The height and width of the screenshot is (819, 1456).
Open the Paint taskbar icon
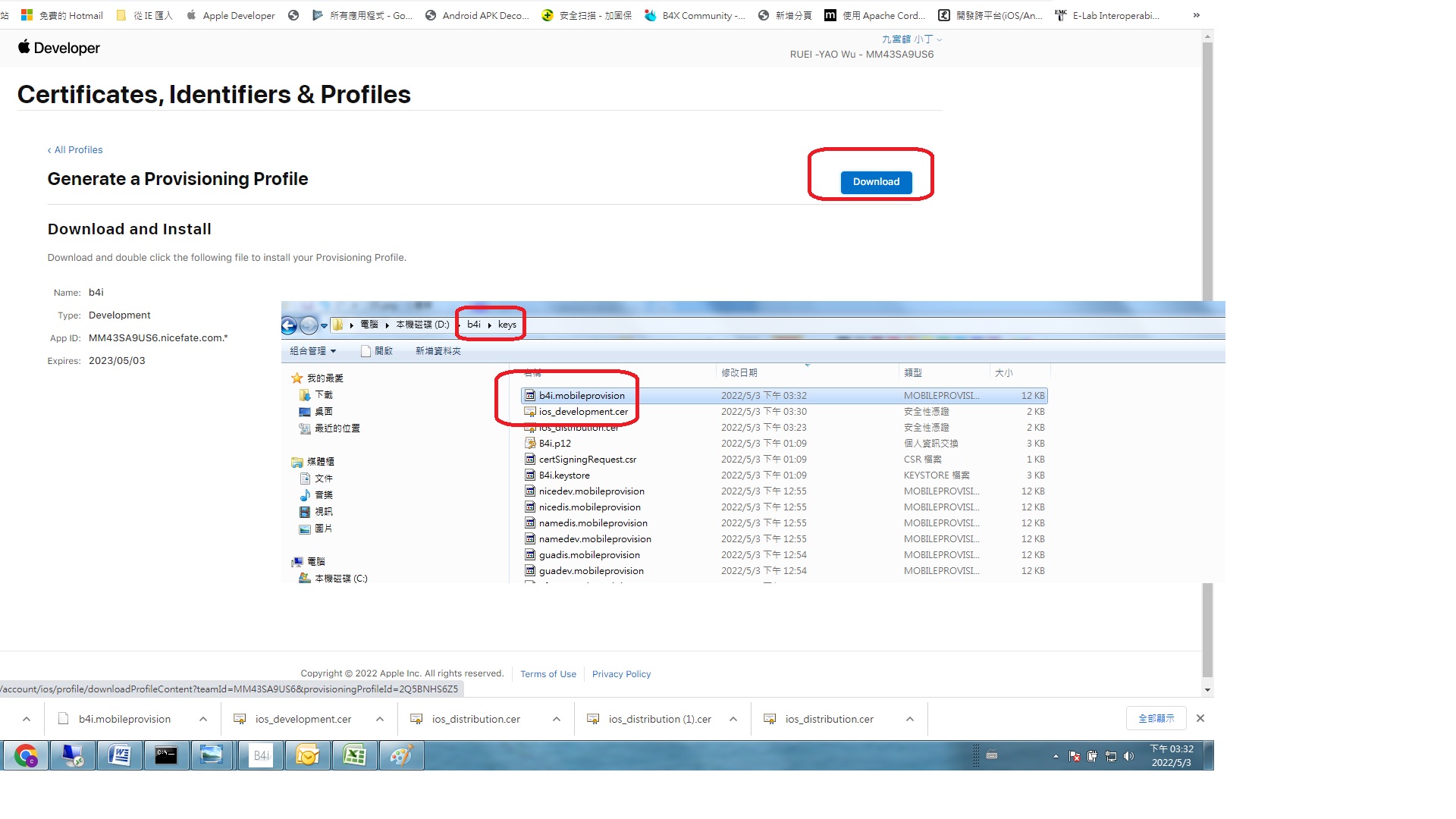(x=401, y=756)
